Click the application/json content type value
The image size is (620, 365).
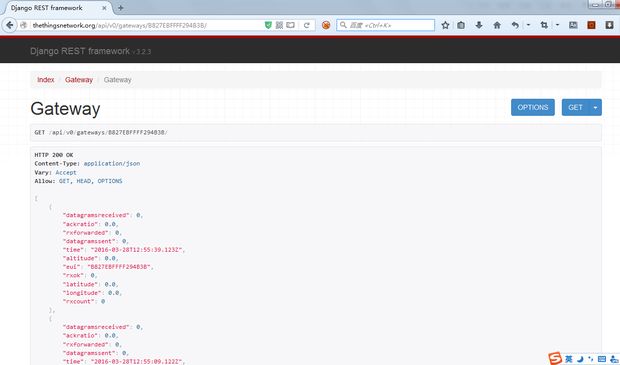(x=112, y=163)
